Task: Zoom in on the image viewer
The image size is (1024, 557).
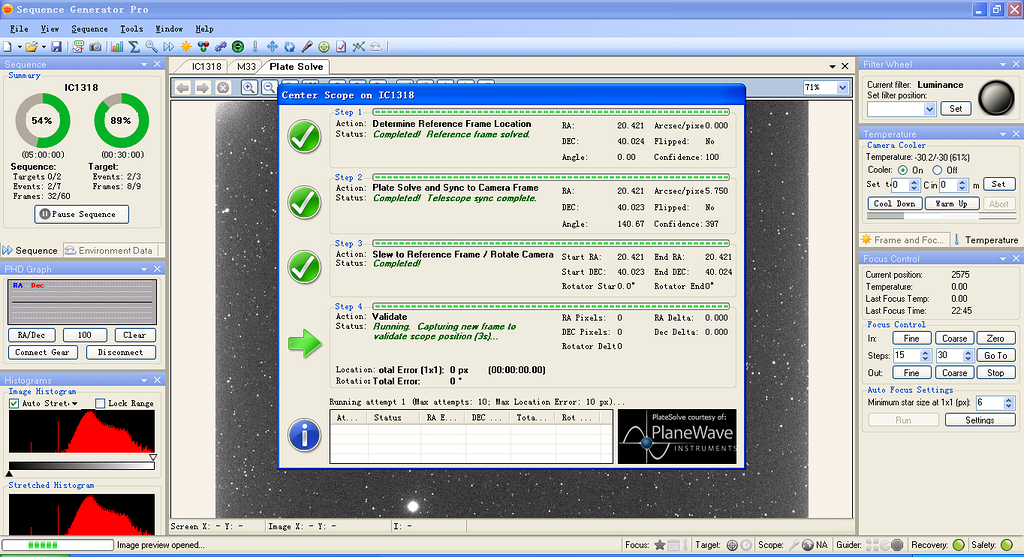Action: 249,88
